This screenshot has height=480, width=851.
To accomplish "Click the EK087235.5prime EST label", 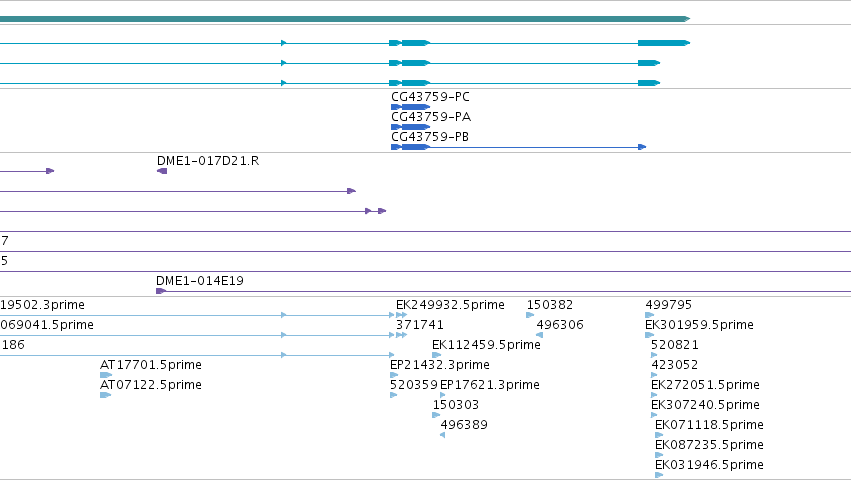I will [x=709, y=445].
